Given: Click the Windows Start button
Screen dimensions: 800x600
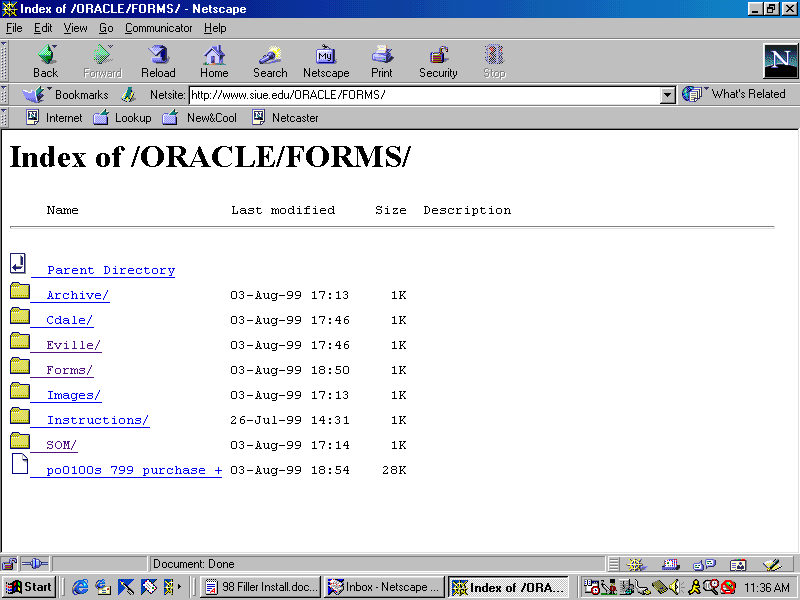Looking at the screenshot, I should coord(29,587).
